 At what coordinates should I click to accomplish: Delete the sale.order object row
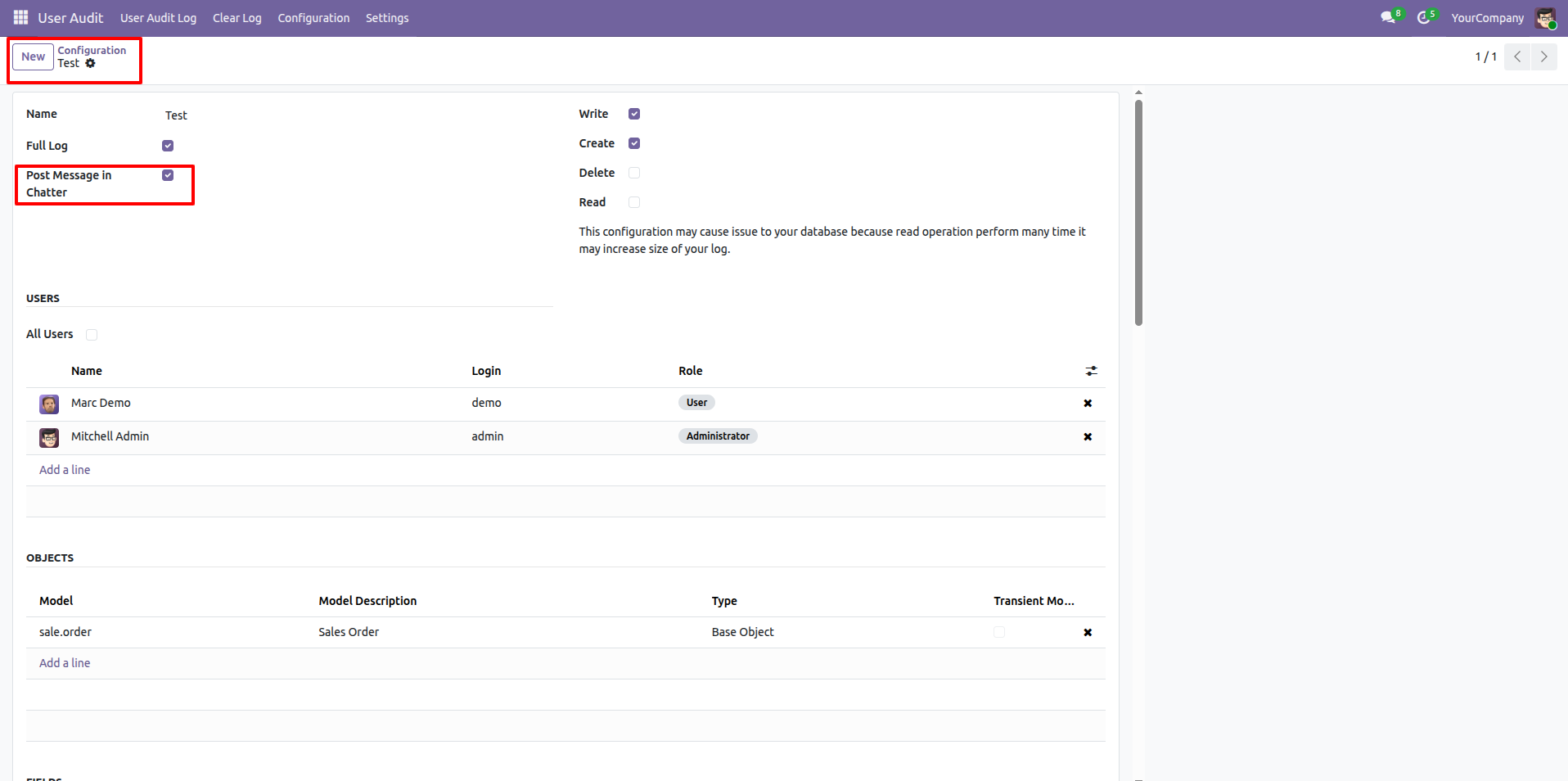point(1088,632)
